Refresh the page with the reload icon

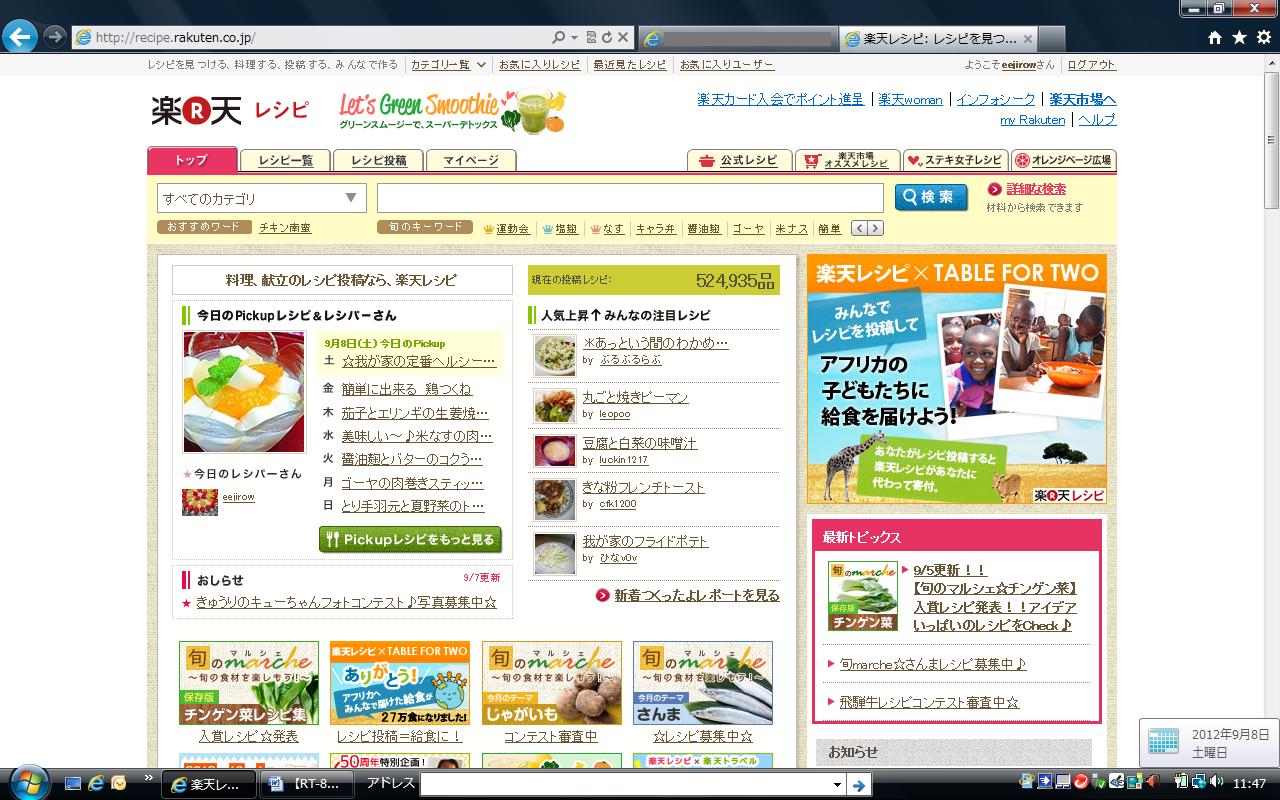[x=606, y=38]
